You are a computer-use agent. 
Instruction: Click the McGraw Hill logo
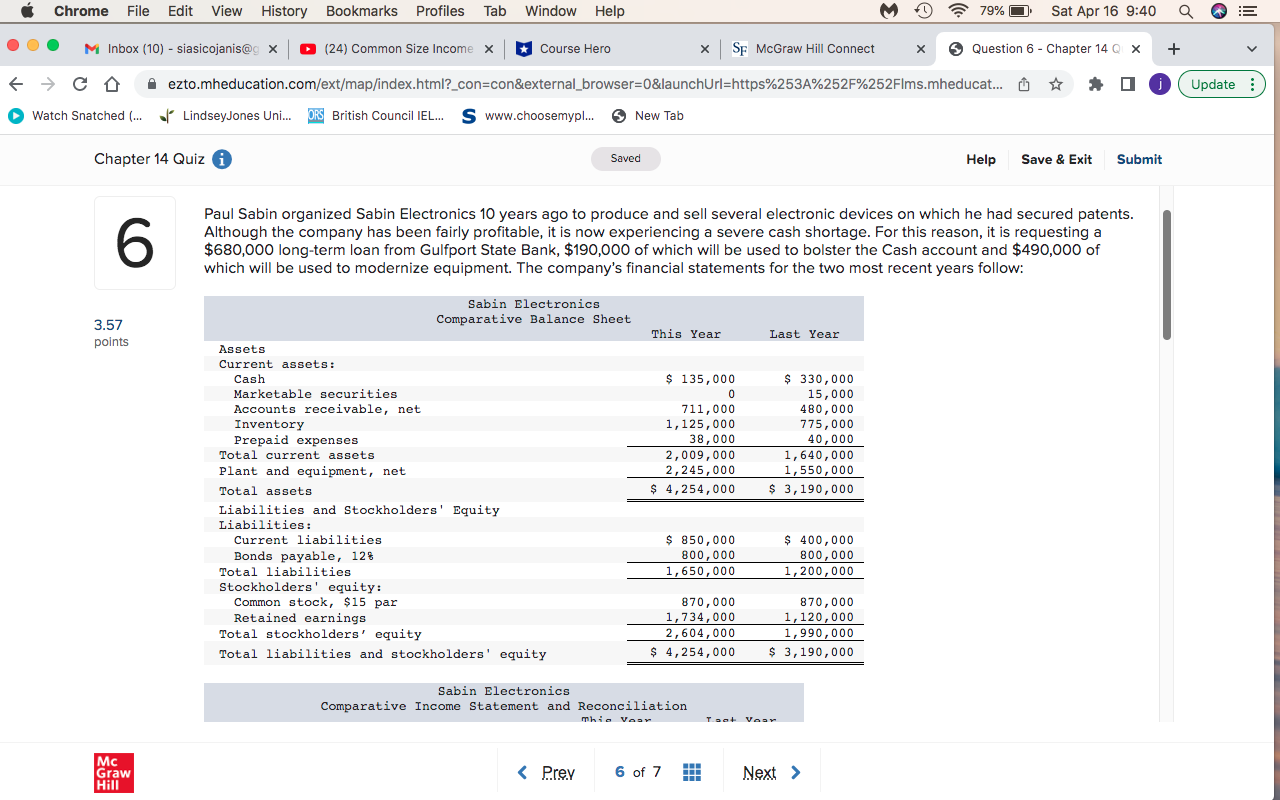tap(113, 772)
